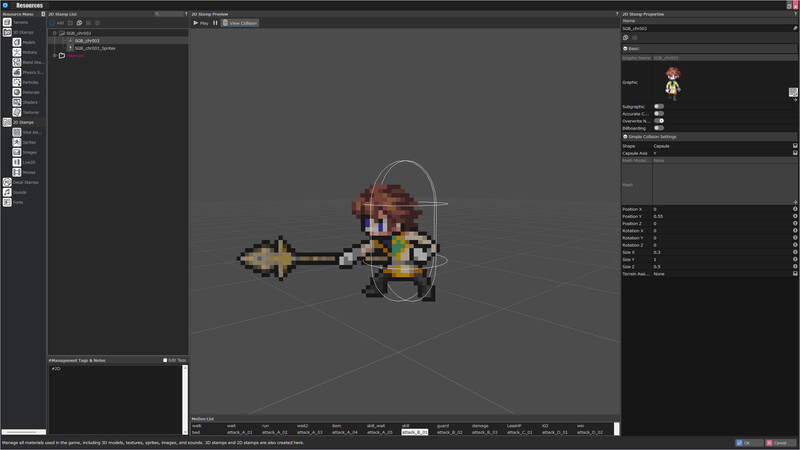This screenshot has width=800, height=450.
Task: Select the skill_wait motion
Action: coord(376,426)
